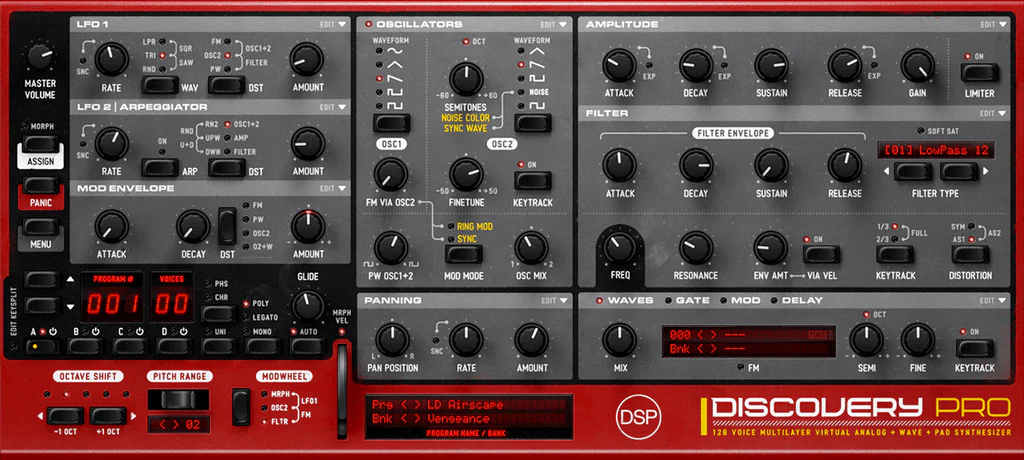Click the layer C power icon

[139, 331]
